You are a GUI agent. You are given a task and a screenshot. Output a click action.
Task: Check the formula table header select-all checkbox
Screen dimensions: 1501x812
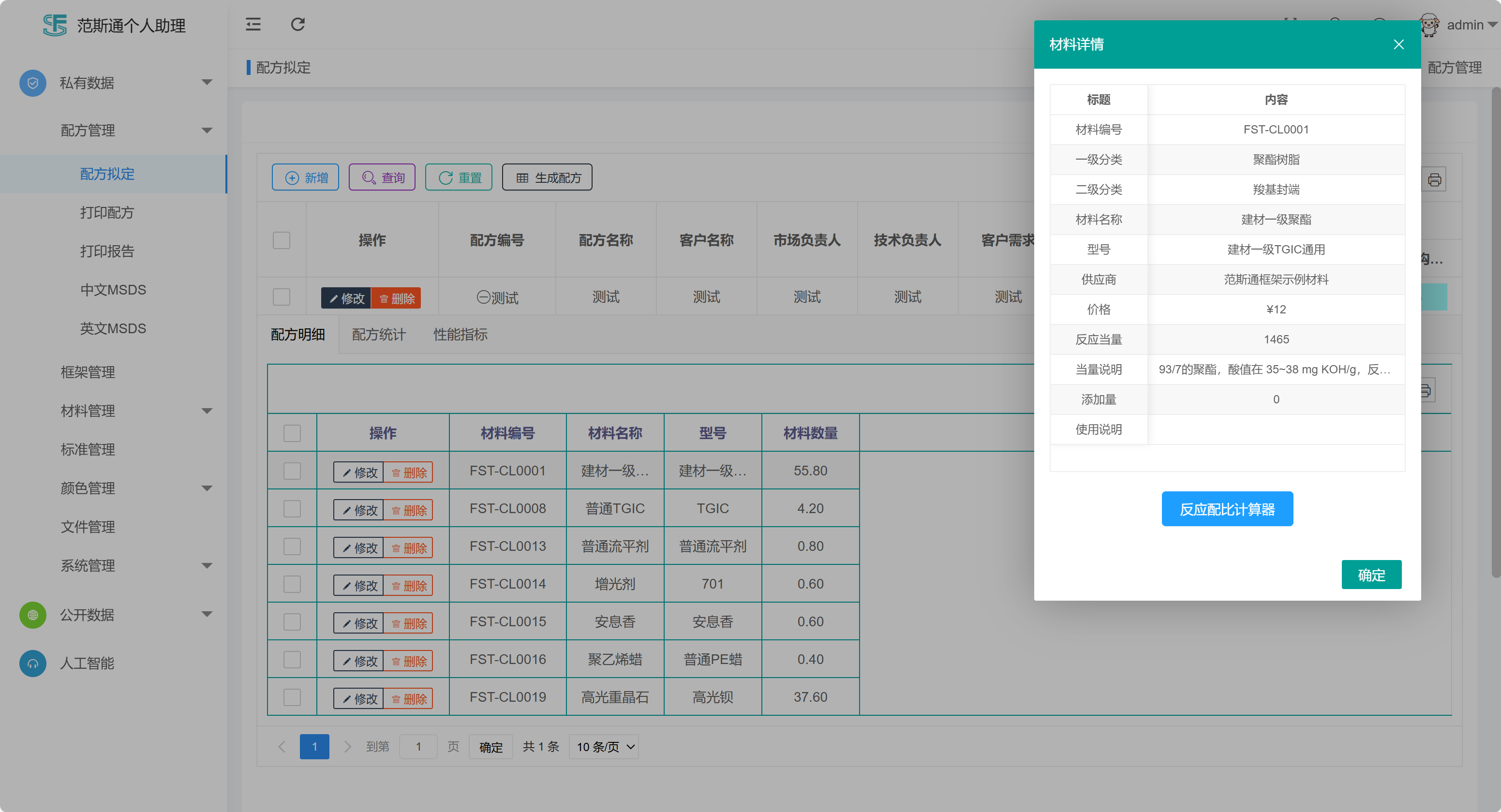click(282, 240)
